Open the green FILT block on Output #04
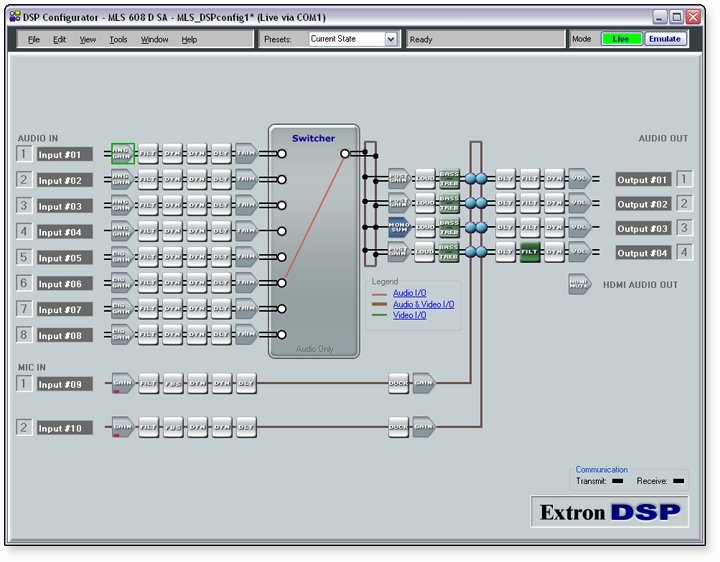The height and width of the screenshot is (562, 720). coord(530,252)
